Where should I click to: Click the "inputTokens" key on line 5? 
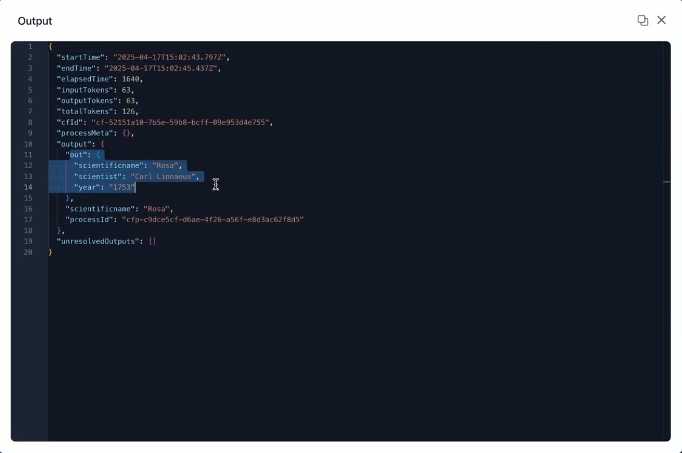pyautogui.click(x=85, y=90)
